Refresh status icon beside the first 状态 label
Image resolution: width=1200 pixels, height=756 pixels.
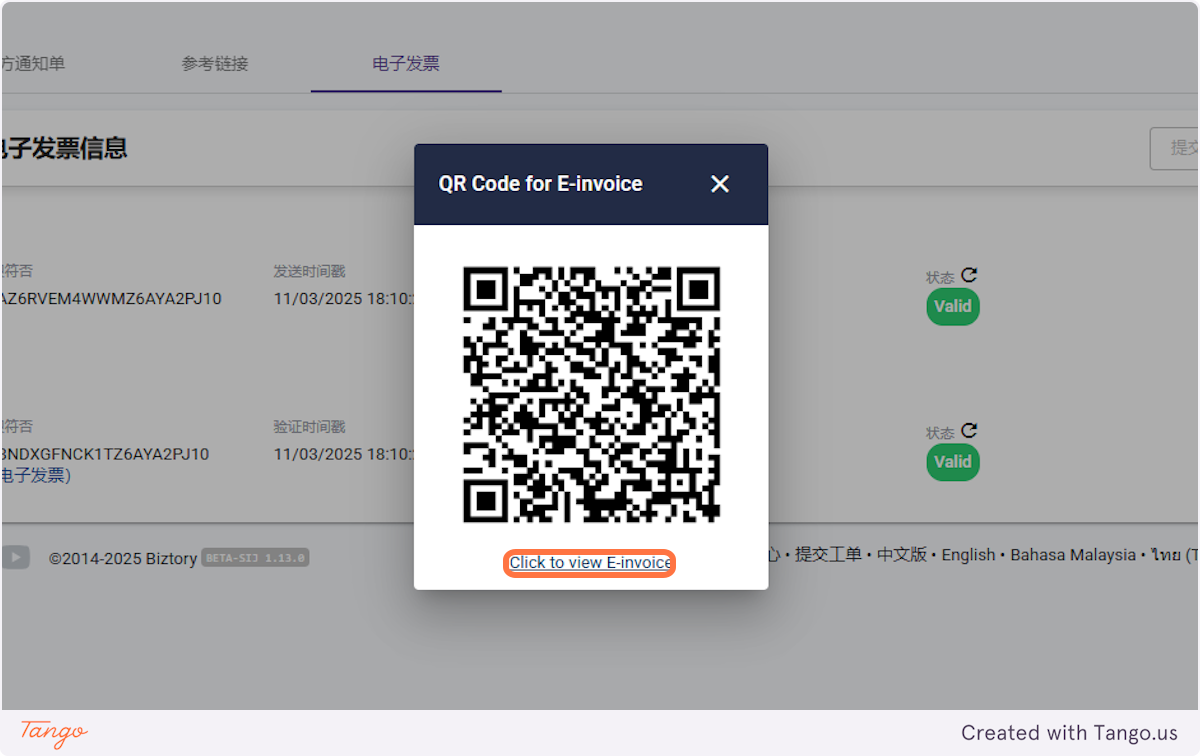pyautogui.click(x=969, y=275)
